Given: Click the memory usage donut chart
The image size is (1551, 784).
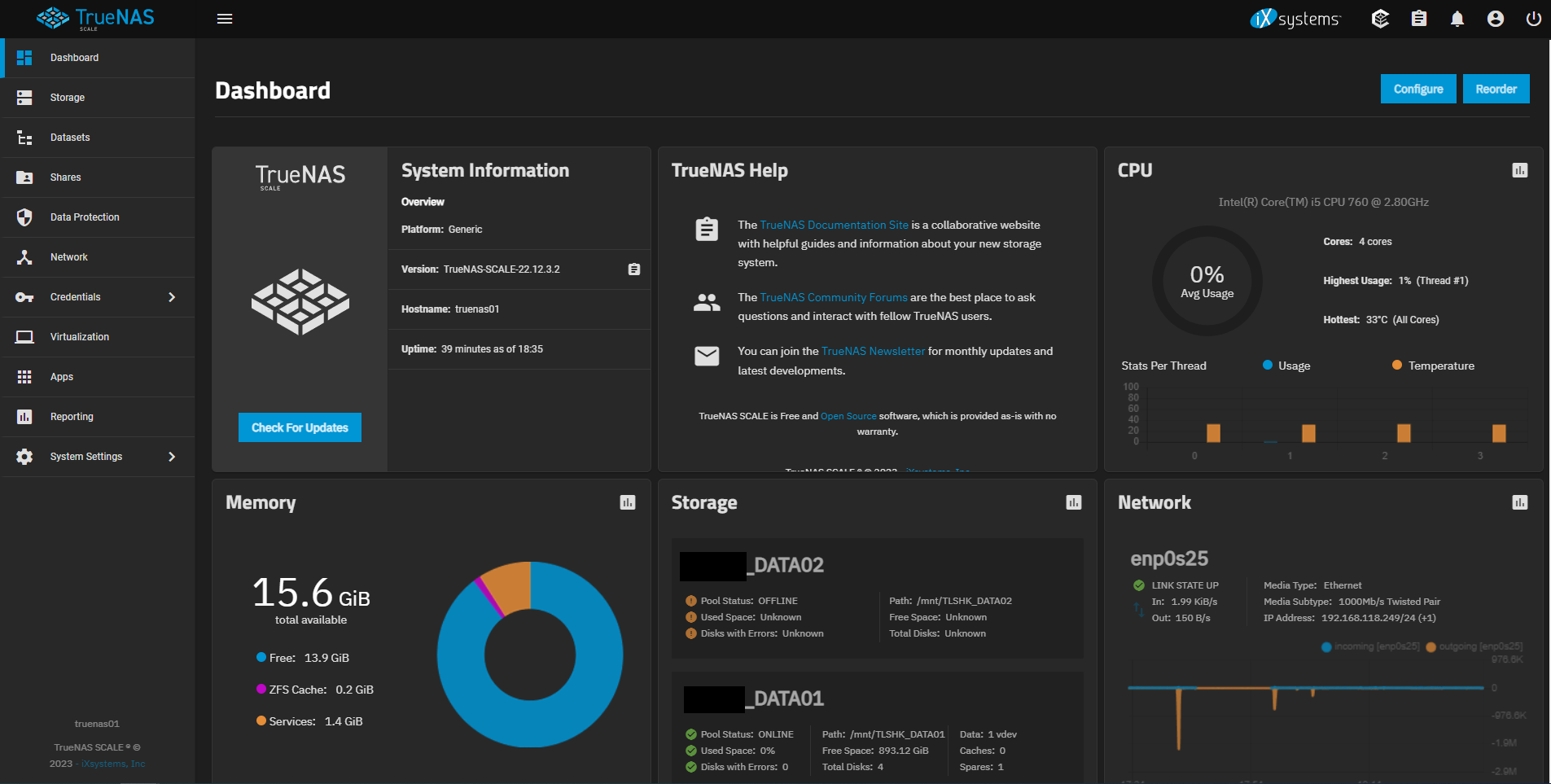Looking at the screenshot, I should tap(530, 655).
